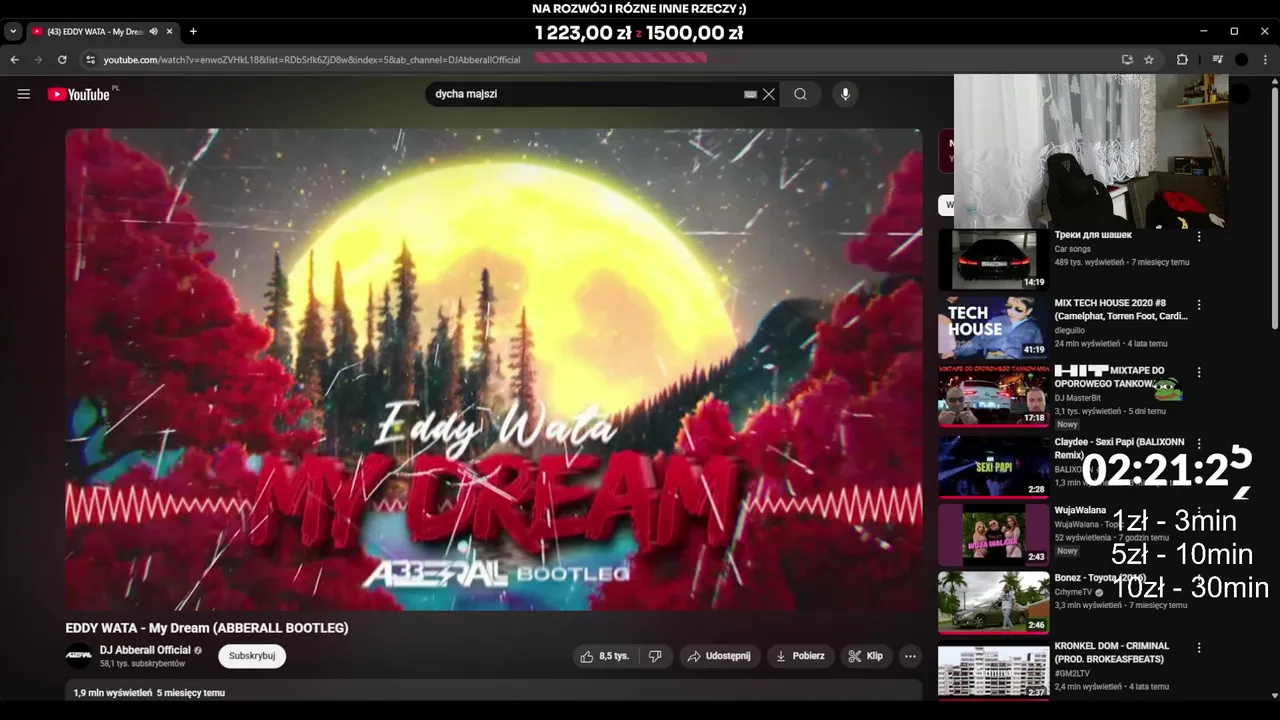Click the browser address bar URL

(312, 60)
